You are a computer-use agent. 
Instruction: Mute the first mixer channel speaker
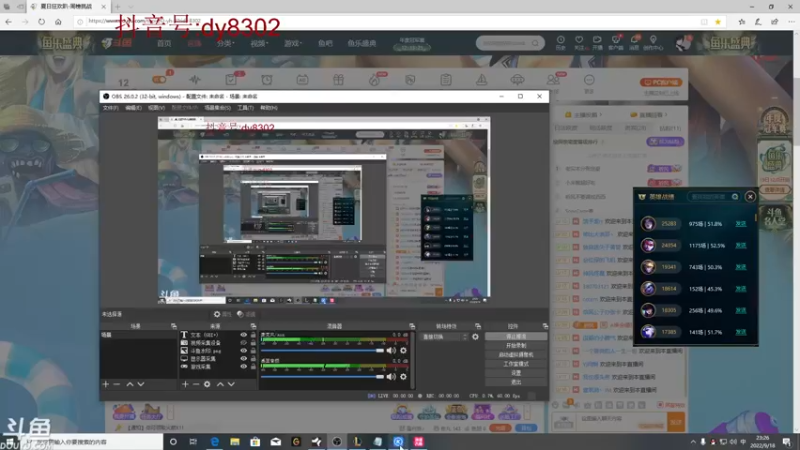pos(391,351)
